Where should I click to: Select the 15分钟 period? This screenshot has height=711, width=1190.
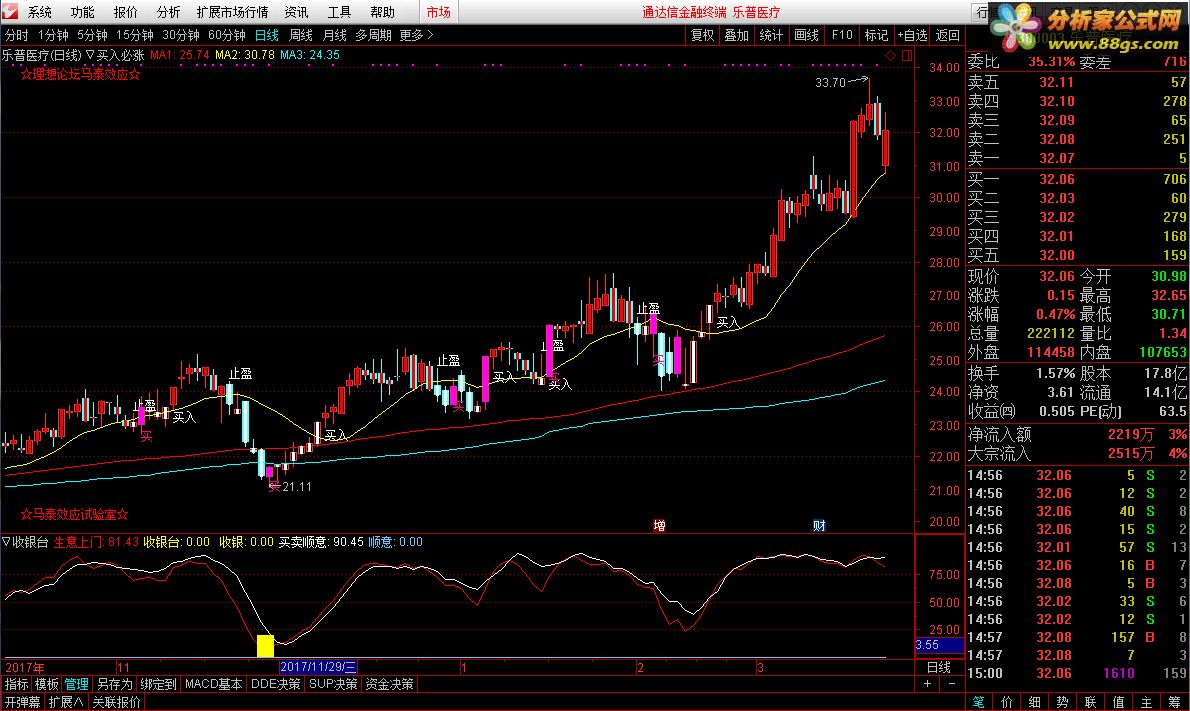coord(134,35)
